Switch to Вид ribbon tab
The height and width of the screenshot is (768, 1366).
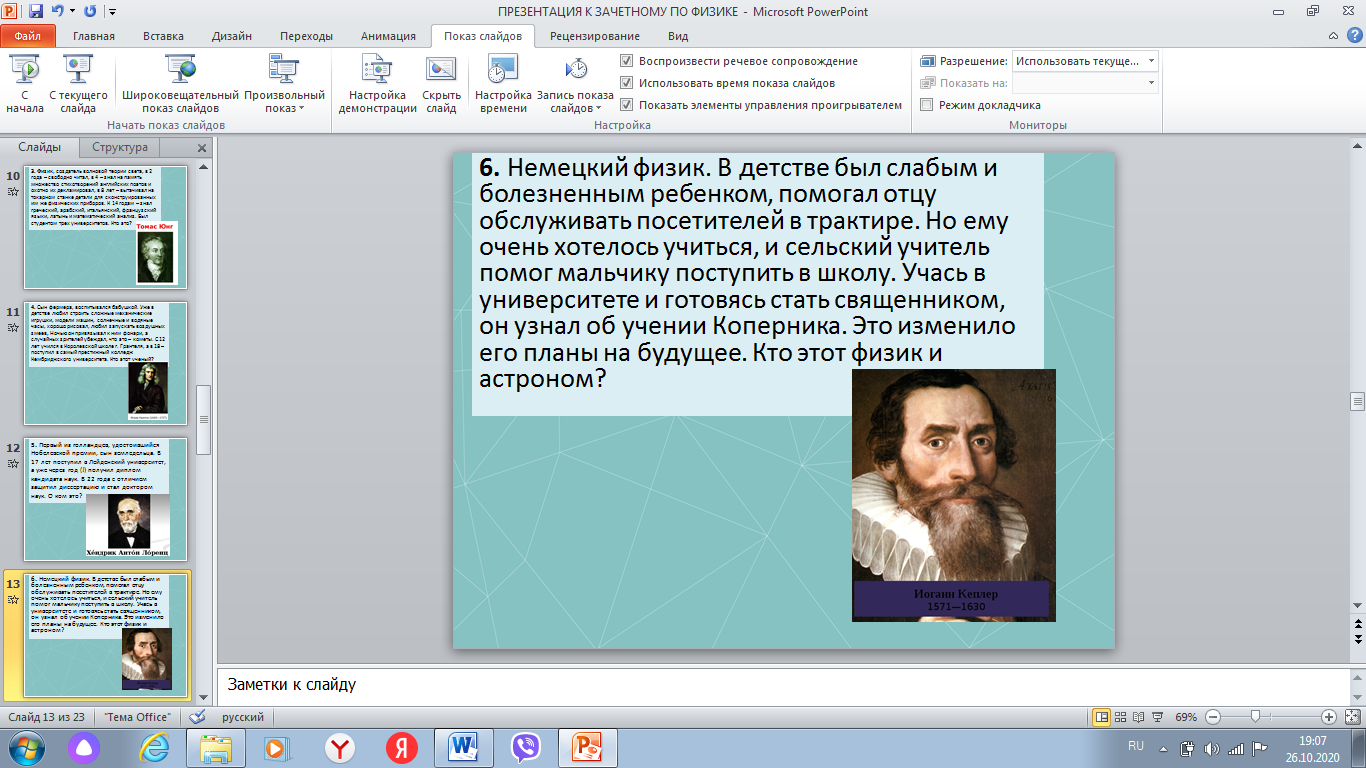pos(678,36)
